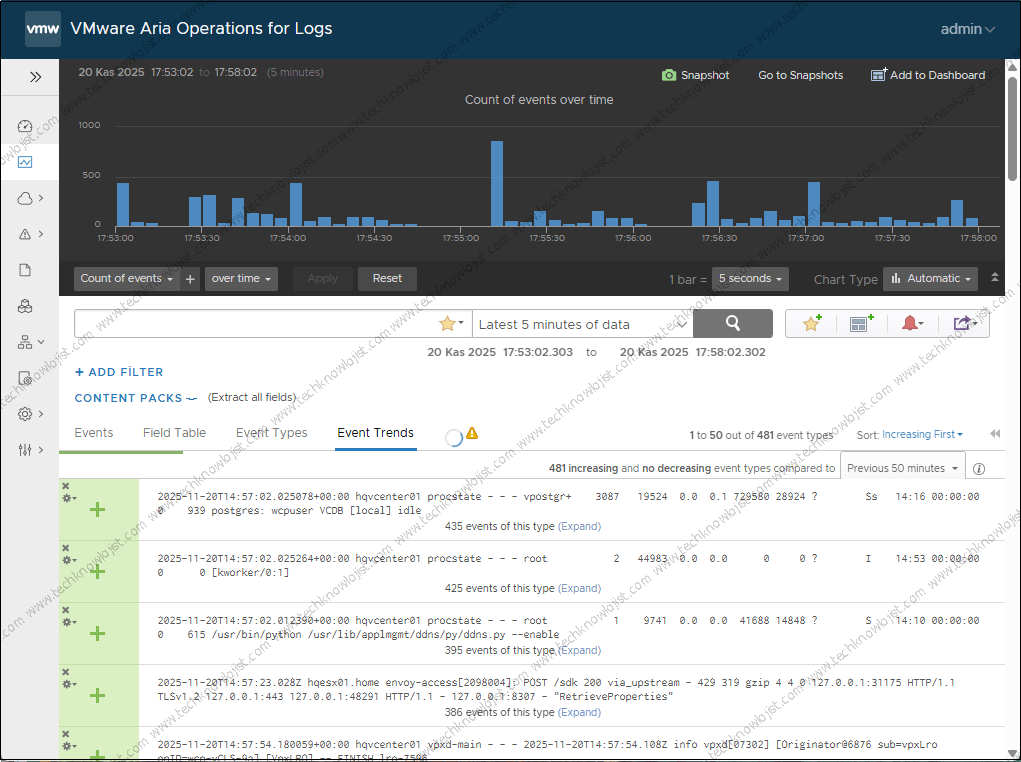1021x762 pixels.
Task: Remove the kworker event type with X
Action: pos(65,548)
